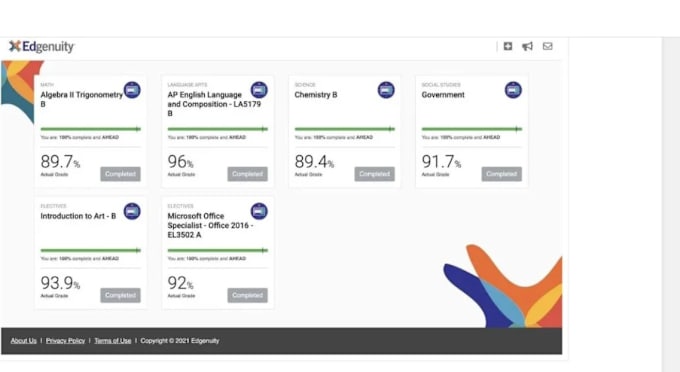
Task: Click the Introduction to Art progress bar
Action: tap(91, 250)
